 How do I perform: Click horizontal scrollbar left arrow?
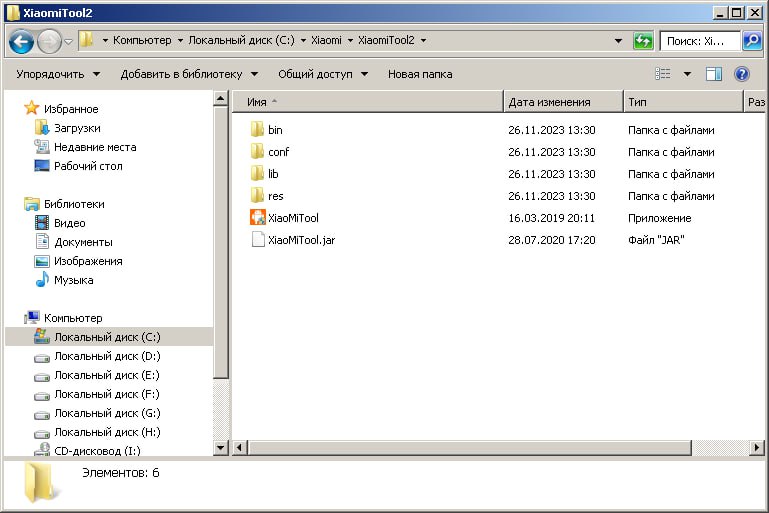point(239,447)
